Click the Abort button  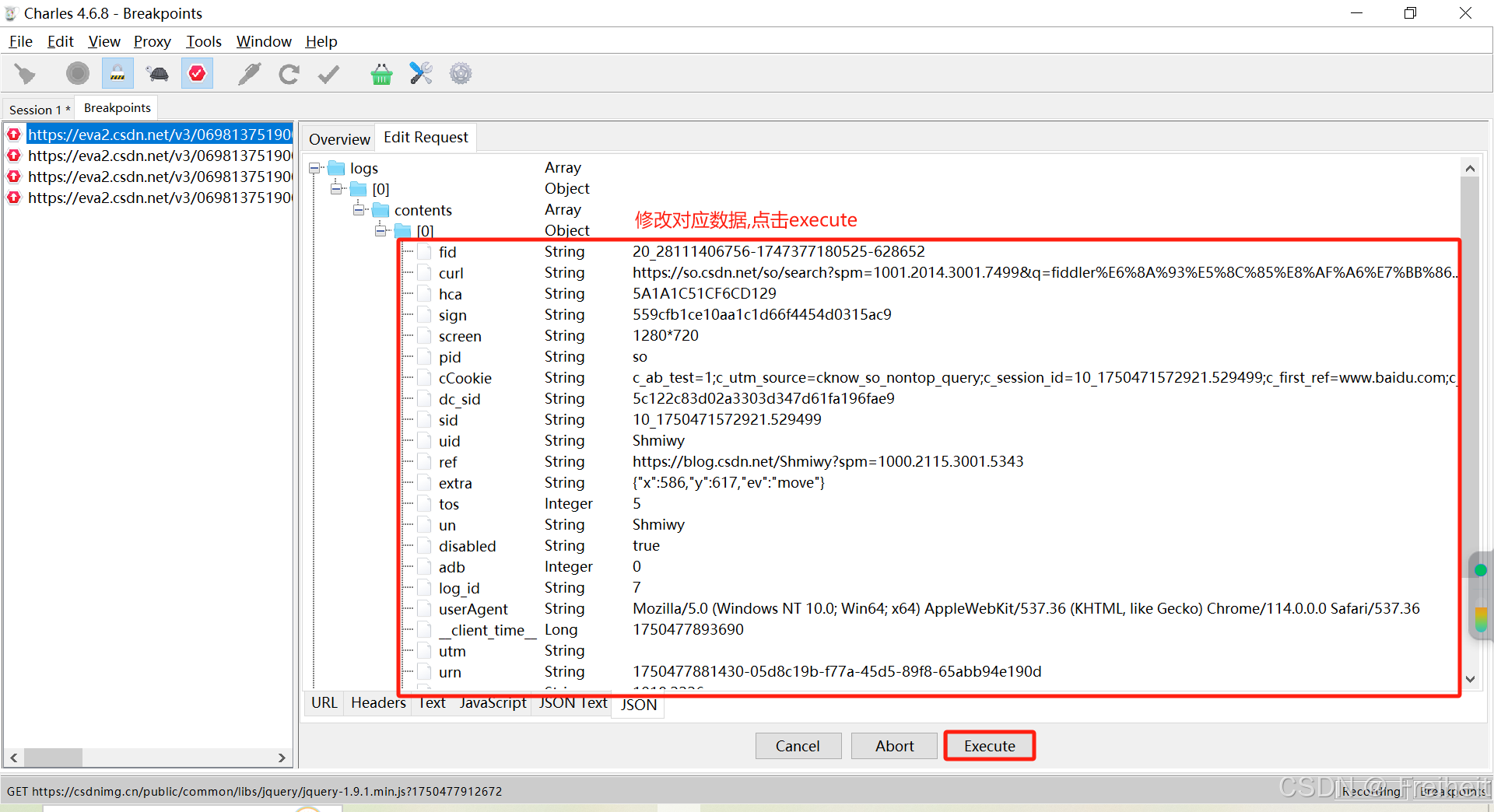coord(894,746)
